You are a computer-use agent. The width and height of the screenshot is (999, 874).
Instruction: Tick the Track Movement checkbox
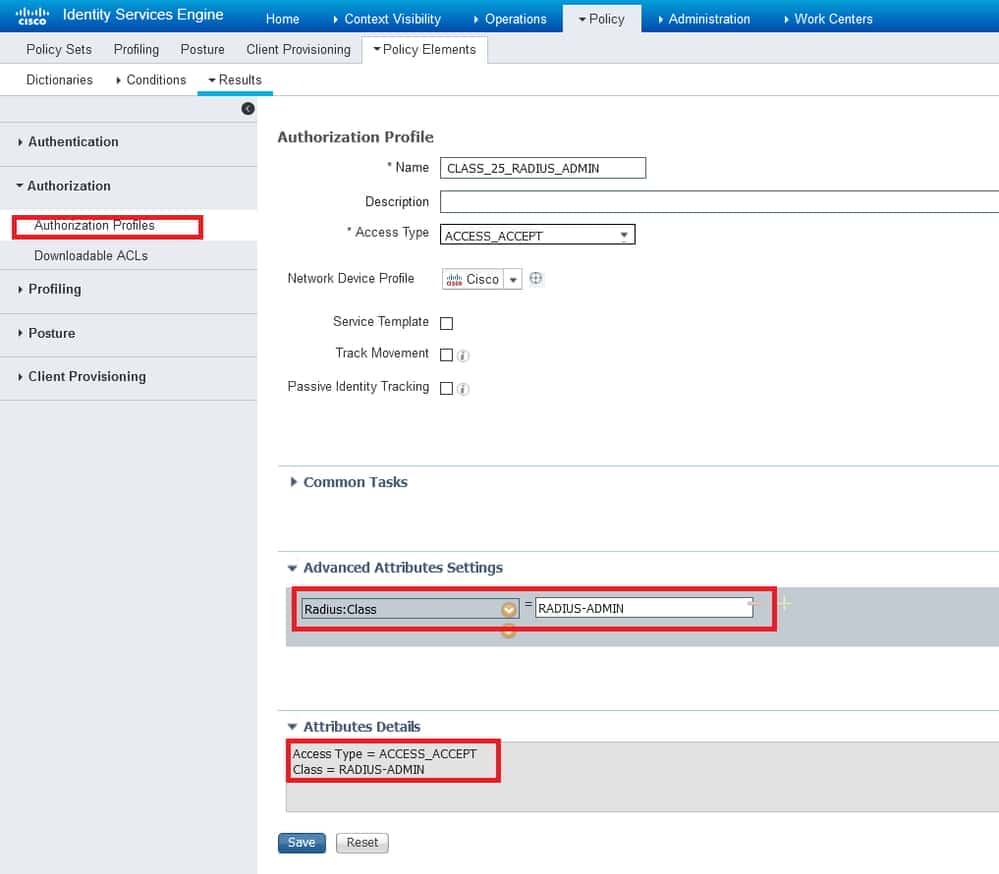[447, 355]
